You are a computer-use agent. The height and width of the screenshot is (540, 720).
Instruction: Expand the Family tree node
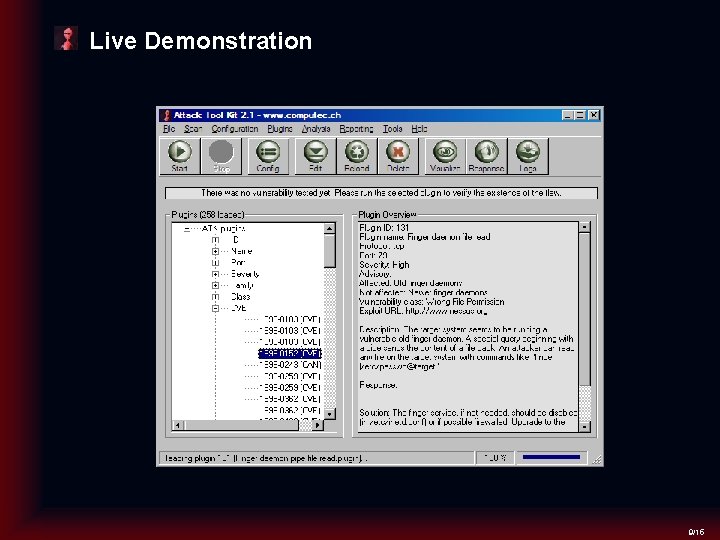[x=215, y=285]
